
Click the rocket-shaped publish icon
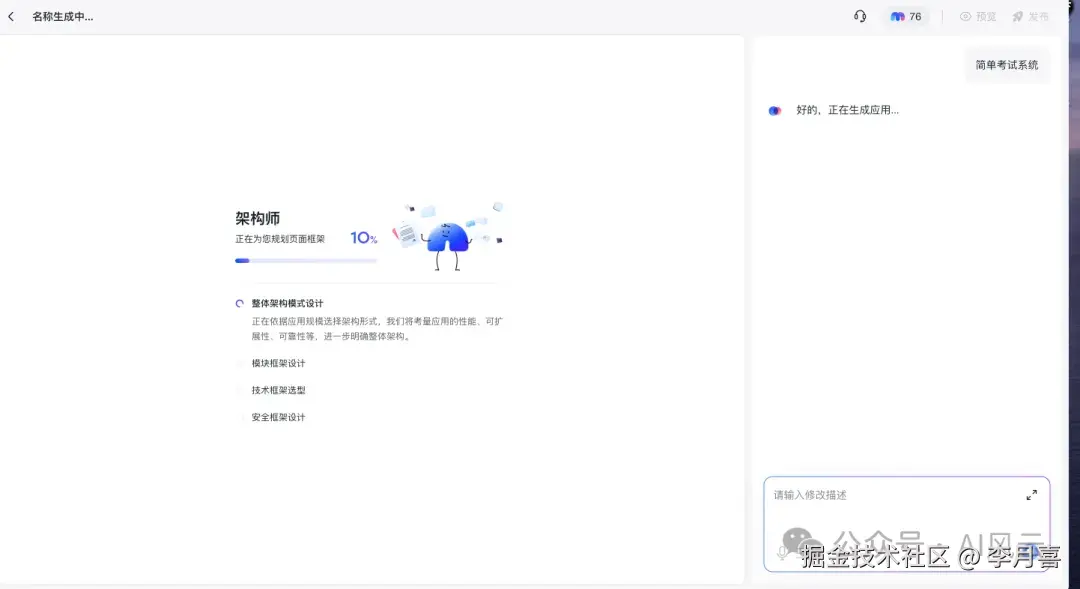(x=1016, y=16)
